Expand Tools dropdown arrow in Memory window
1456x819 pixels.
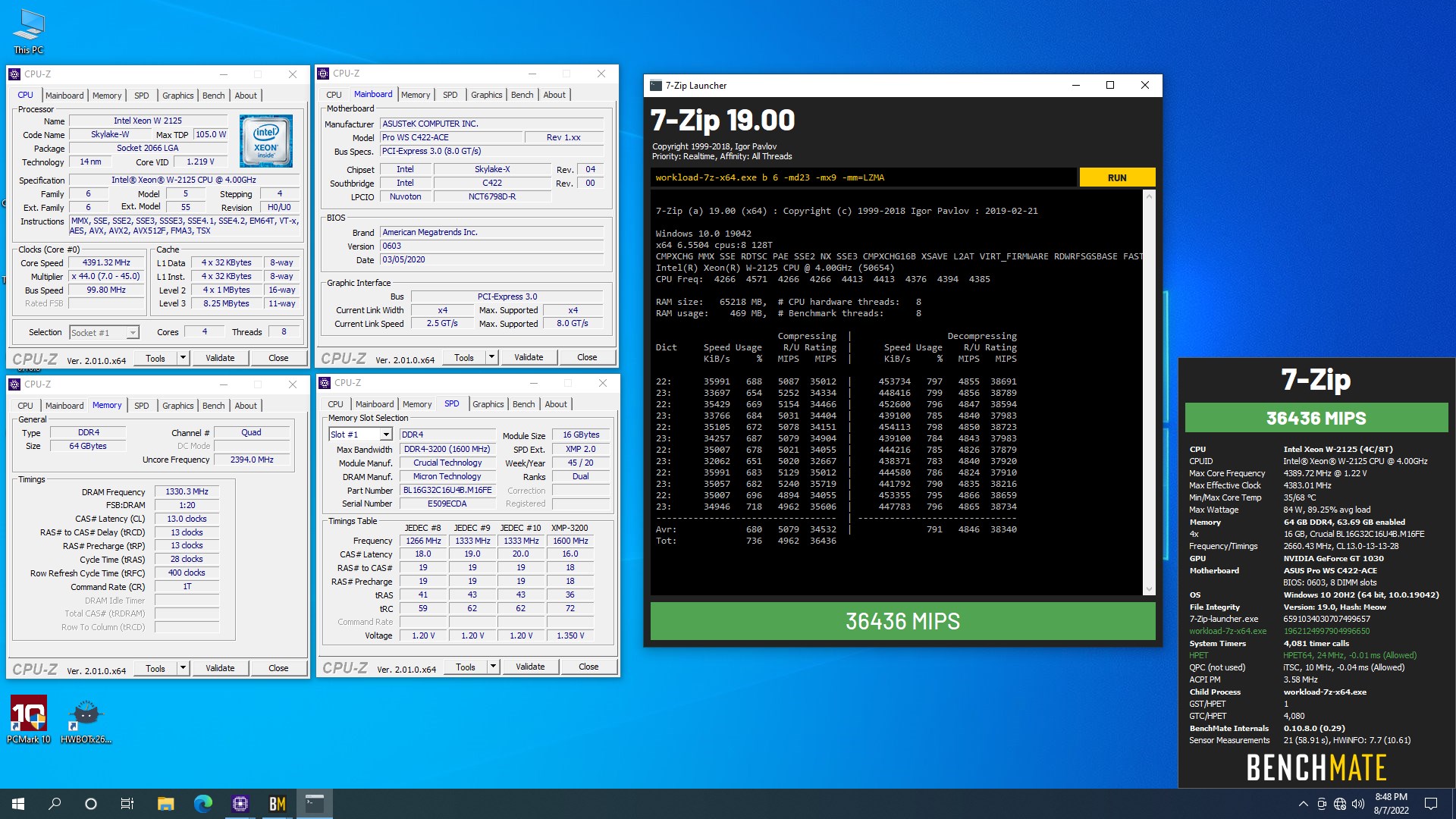click(183, 668)
